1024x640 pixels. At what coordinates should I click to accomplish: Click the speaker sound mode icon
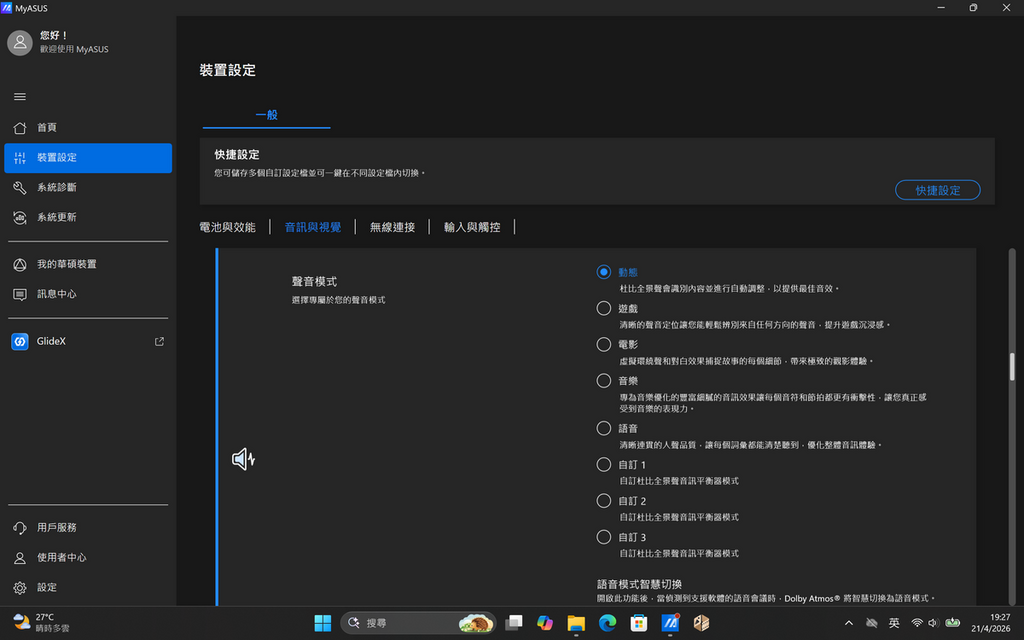[x=243, y=459]
